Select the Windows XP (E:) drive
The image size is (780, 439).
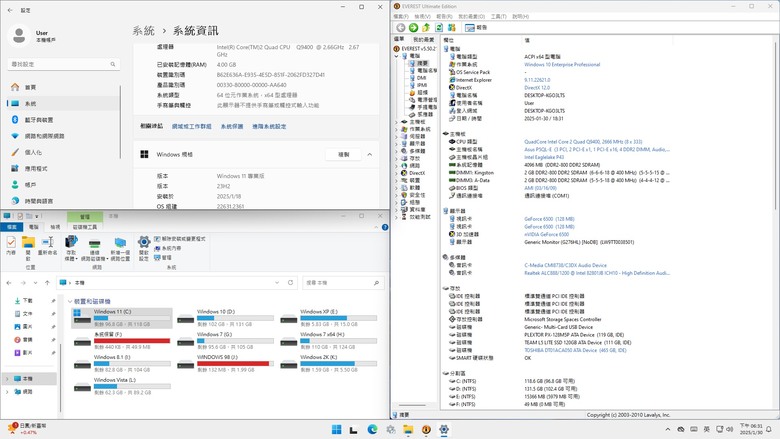pos(328,318)
